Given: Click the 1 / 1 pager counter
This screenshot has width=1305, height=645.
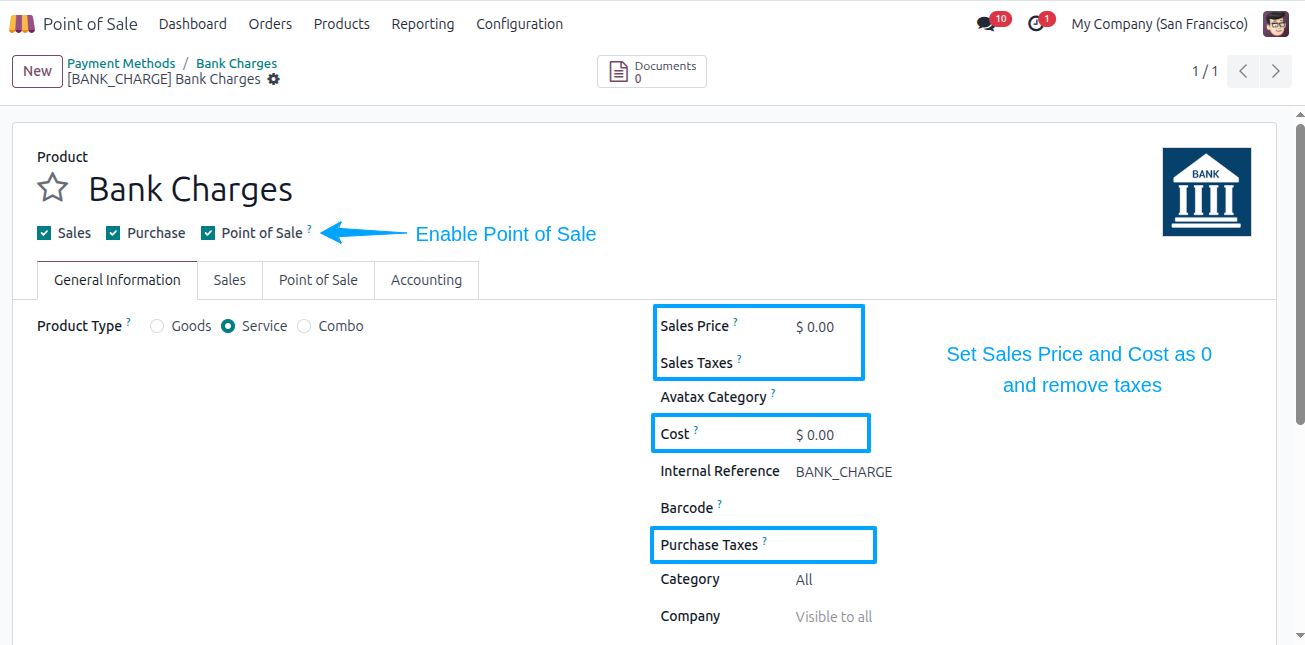Looking at the screenshot, I should coord(1205,71).
